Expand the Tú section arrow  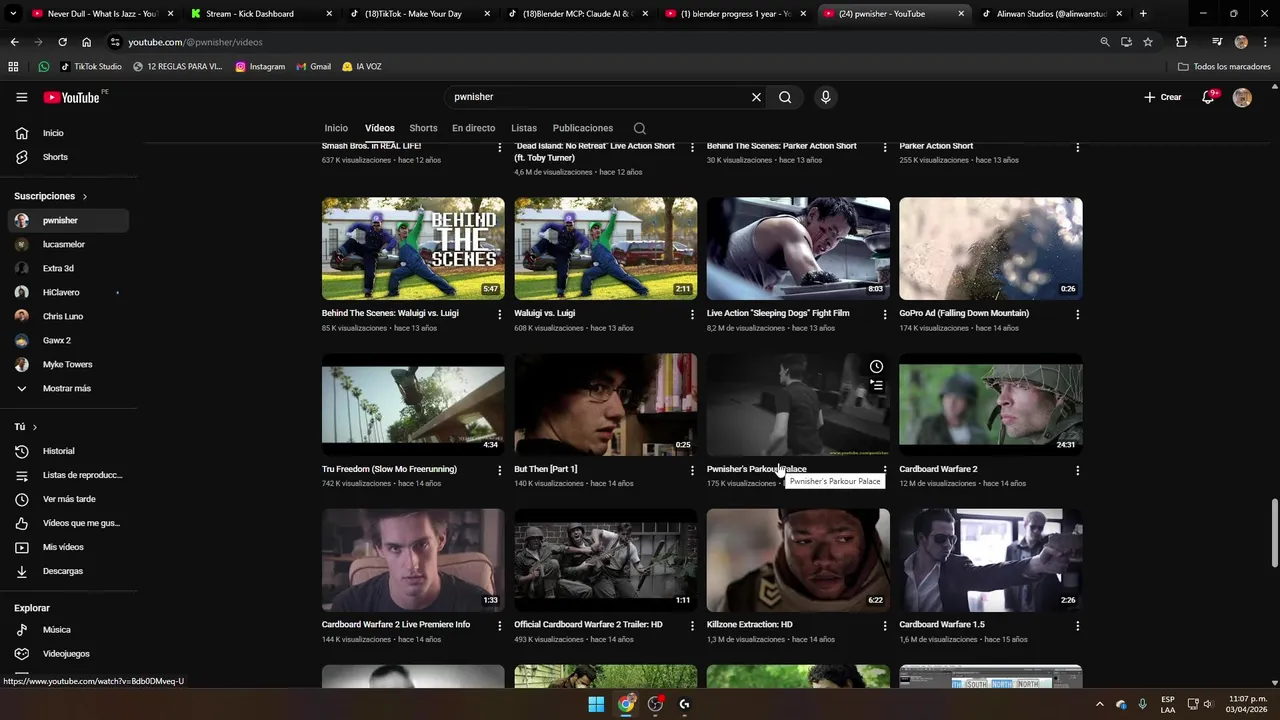pyautogui.click(x=35, y=427)
